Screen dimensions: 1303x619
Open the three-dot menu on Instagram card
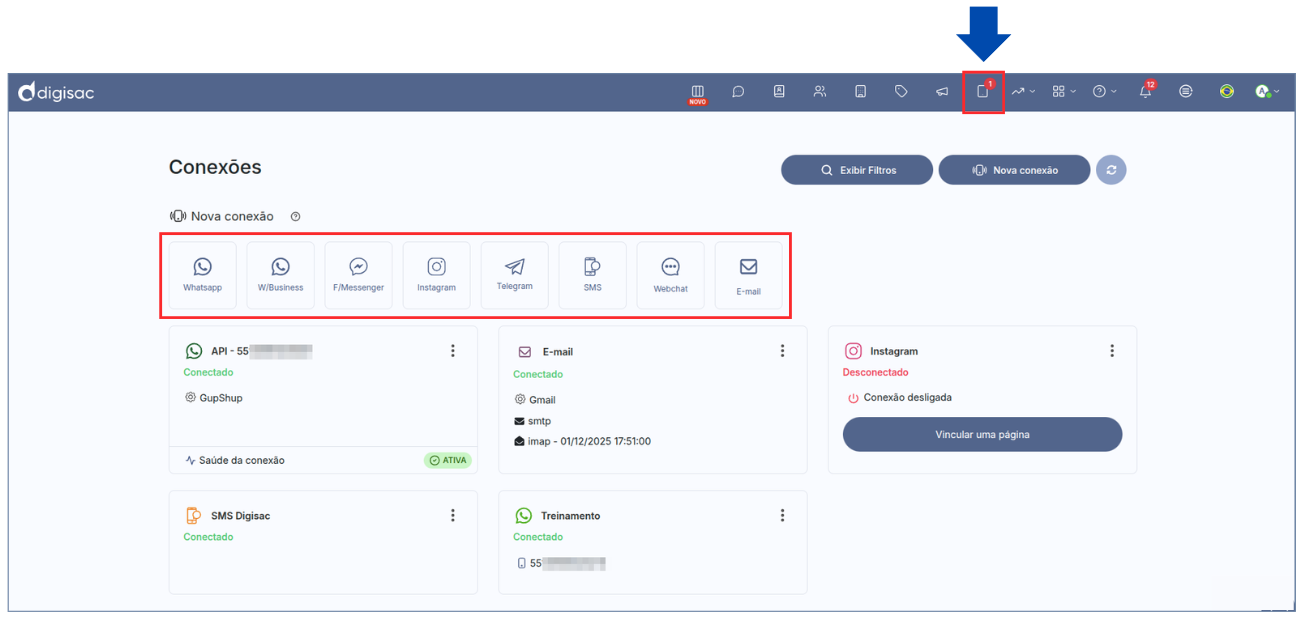pyautogui.click(x=1112, y=351)
